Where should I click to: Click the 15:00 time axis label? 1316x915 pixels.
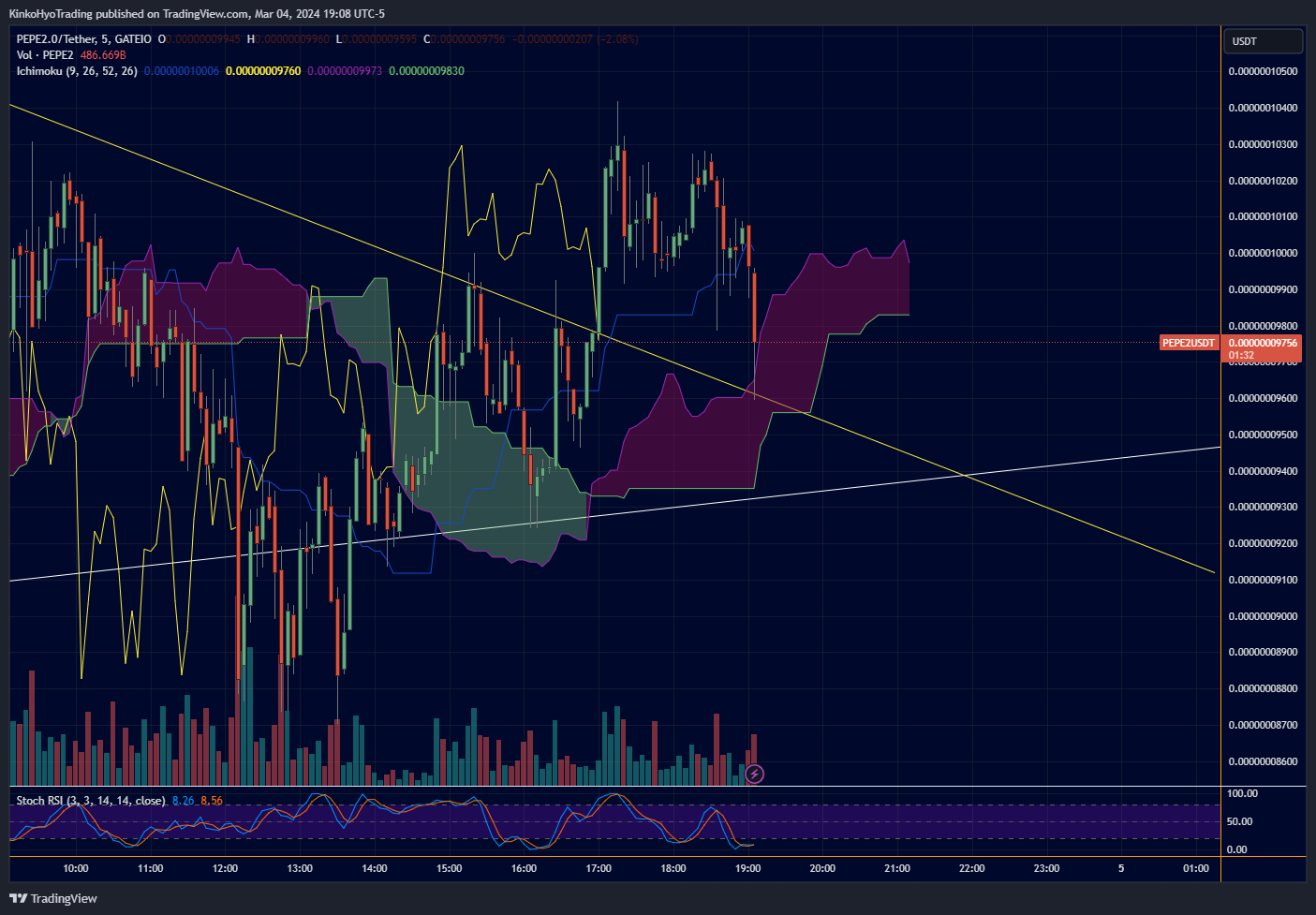[450, 868]
